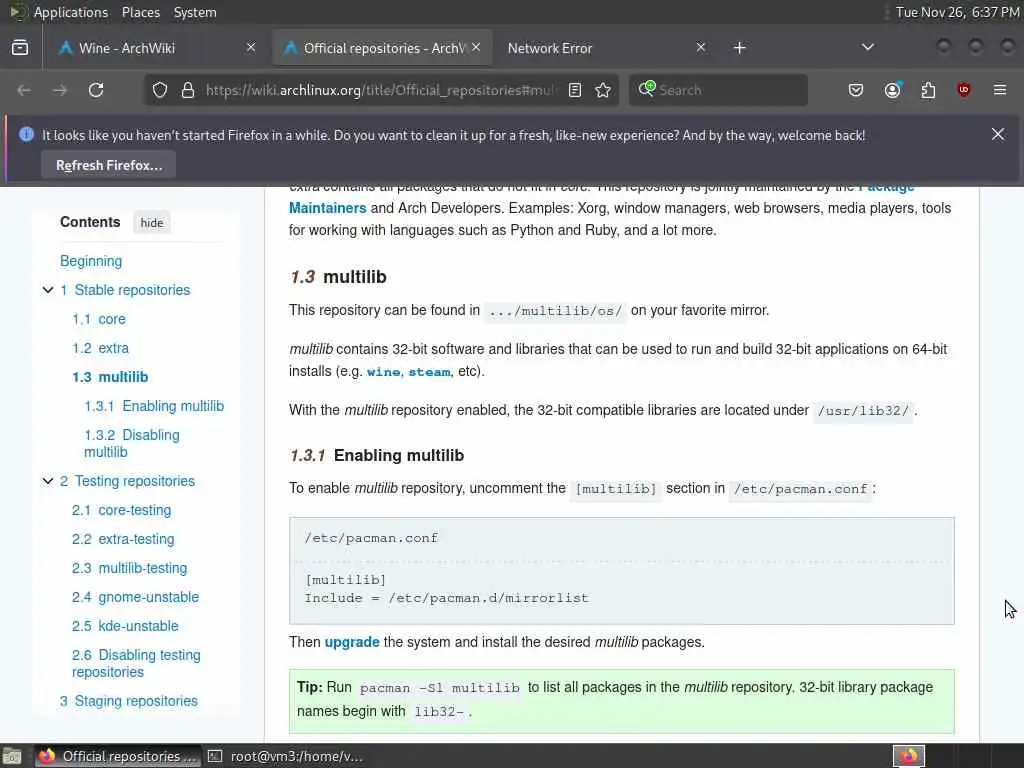Focus the URL address bar

[x=379, y=90]
